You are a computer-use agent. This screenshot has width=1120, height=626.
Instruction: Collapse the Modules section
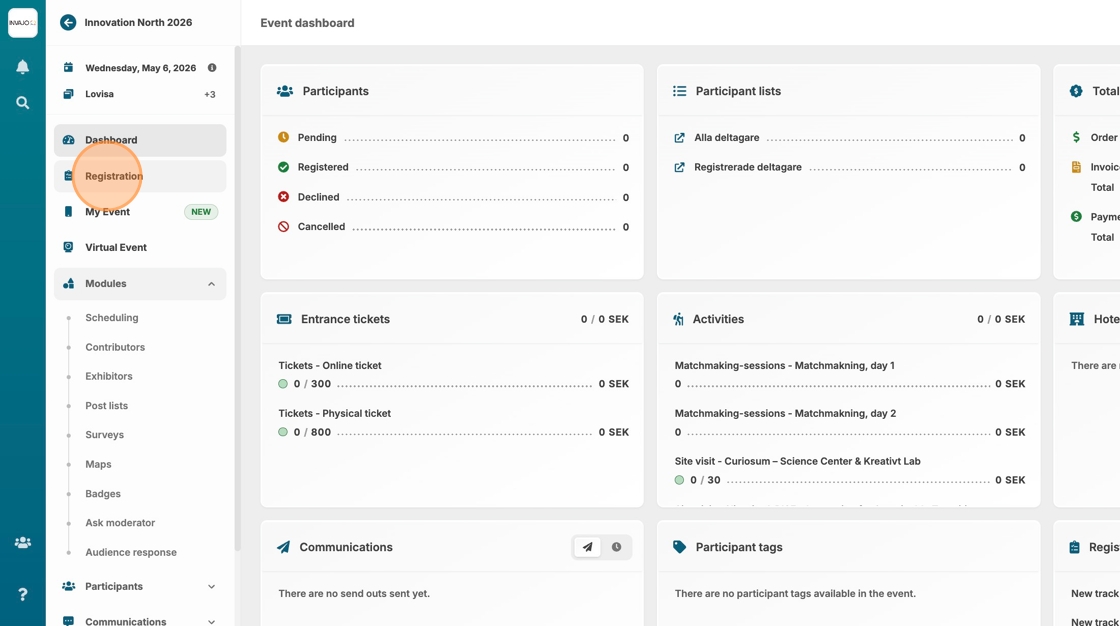211,284
